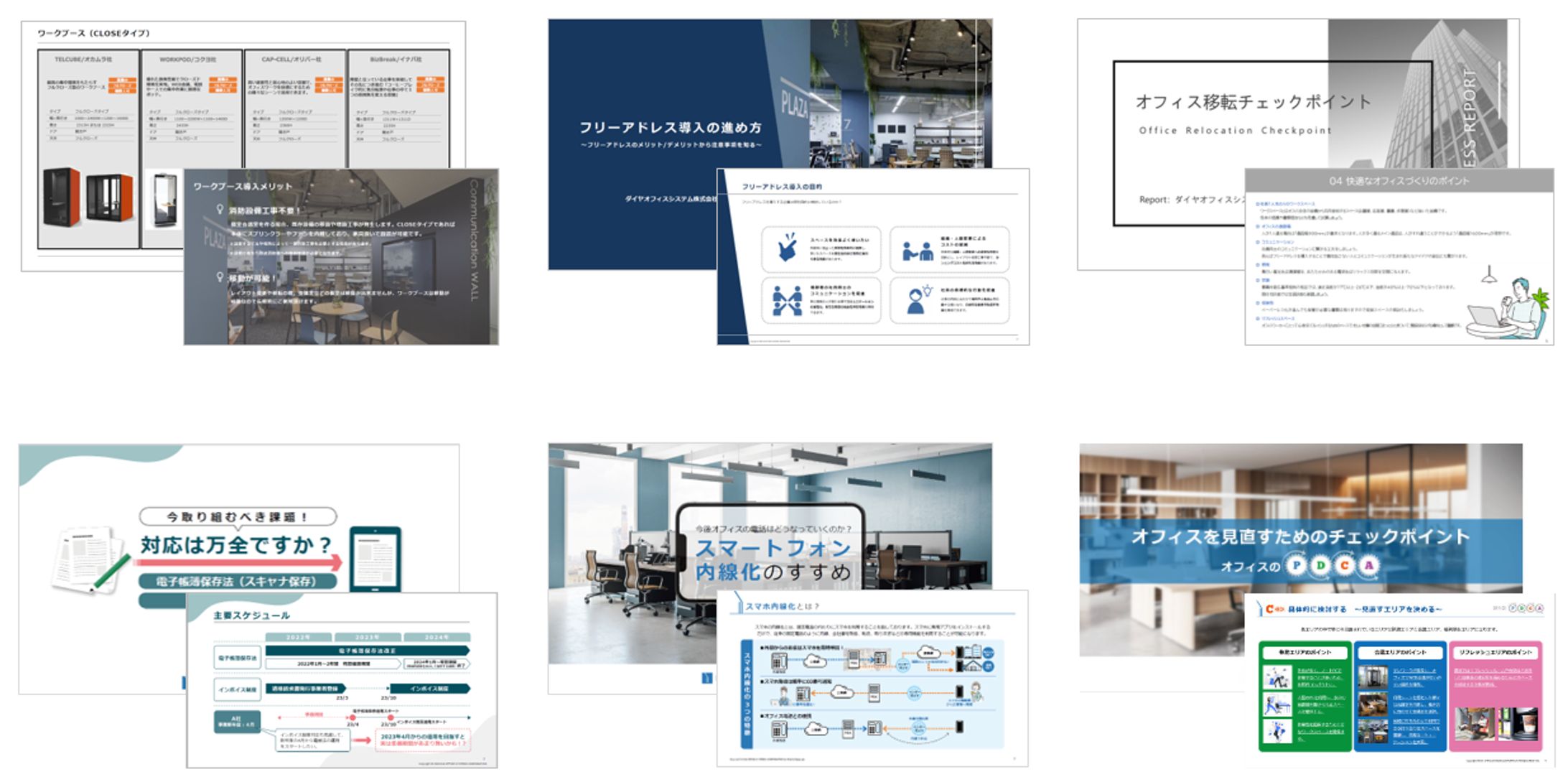Click the pink リフレッシュエリアのポイント panel
This screenshot has width=1568, height=782.
[1495, 695]
